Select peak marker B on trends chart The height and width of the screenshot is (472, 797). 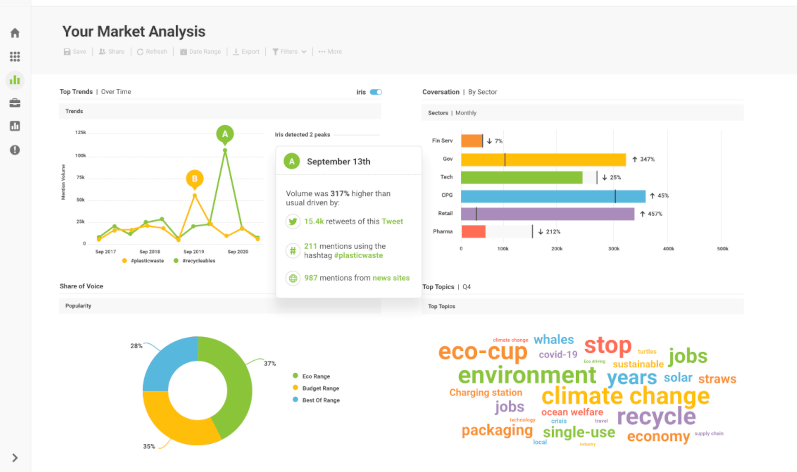pos(195,178)
